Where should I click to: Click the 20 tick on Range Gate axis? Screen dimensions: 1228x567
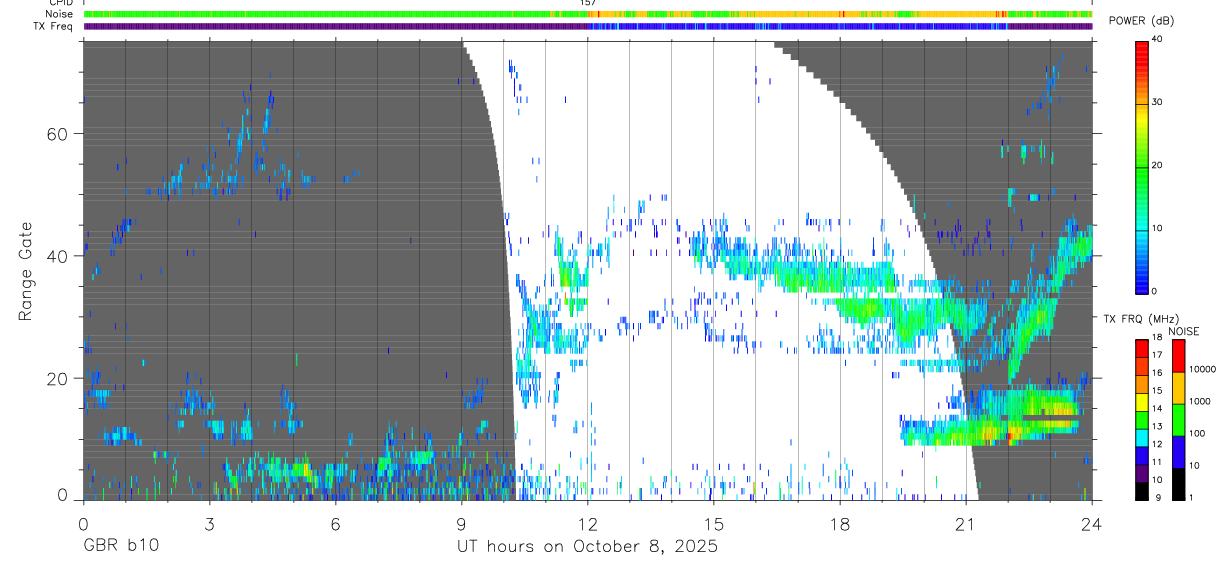58,378
